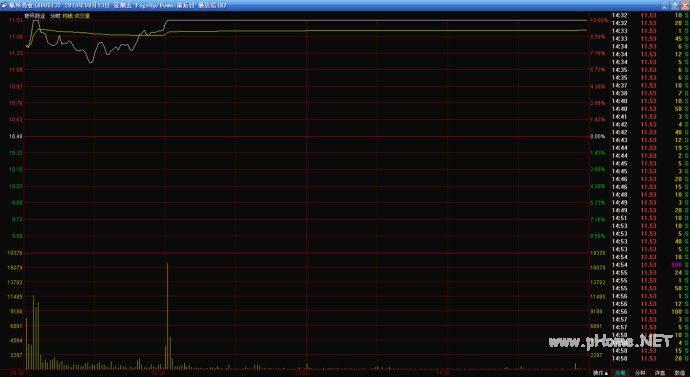Viewport: 690px width, 377px height.
Task: Click the 0.00% baseline label on the right axis
Action: click(x=598, y=136)
